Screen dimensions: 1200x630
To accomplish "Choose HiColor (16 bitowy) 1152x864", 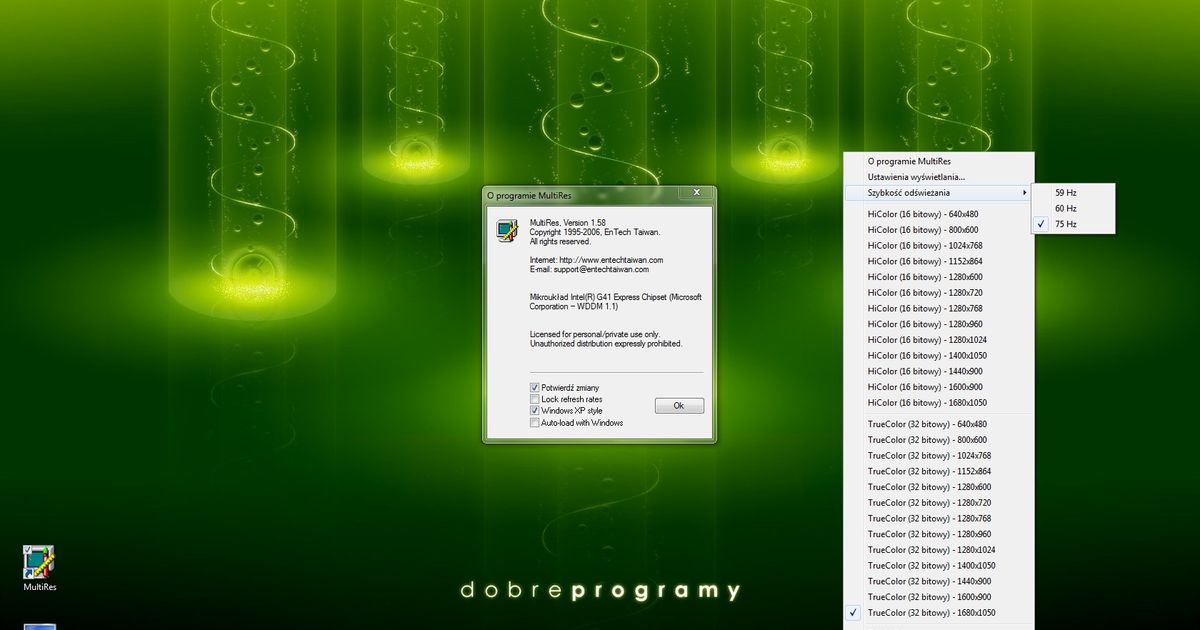I will [939, 261].
